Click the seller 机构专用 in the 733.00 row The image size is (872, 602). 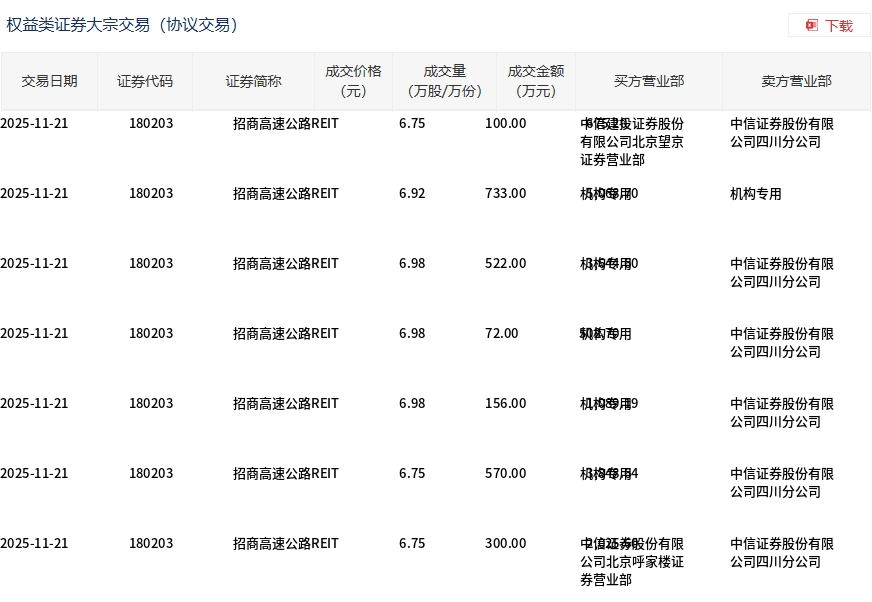(756, 194)
